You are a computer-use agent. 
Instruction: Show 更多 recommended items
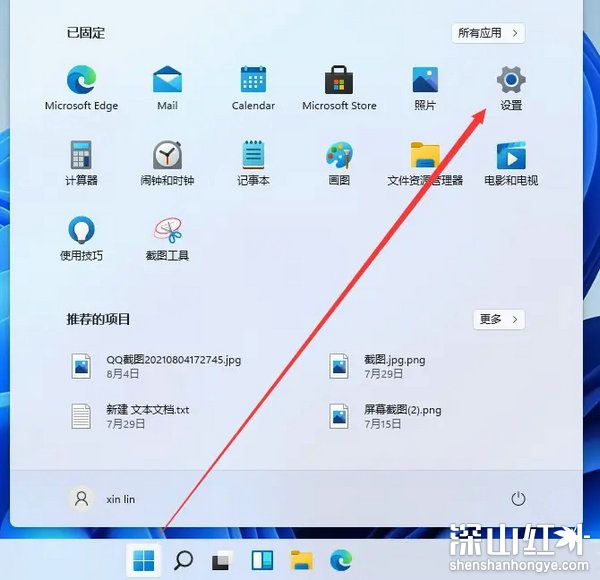tap(499, 319)
